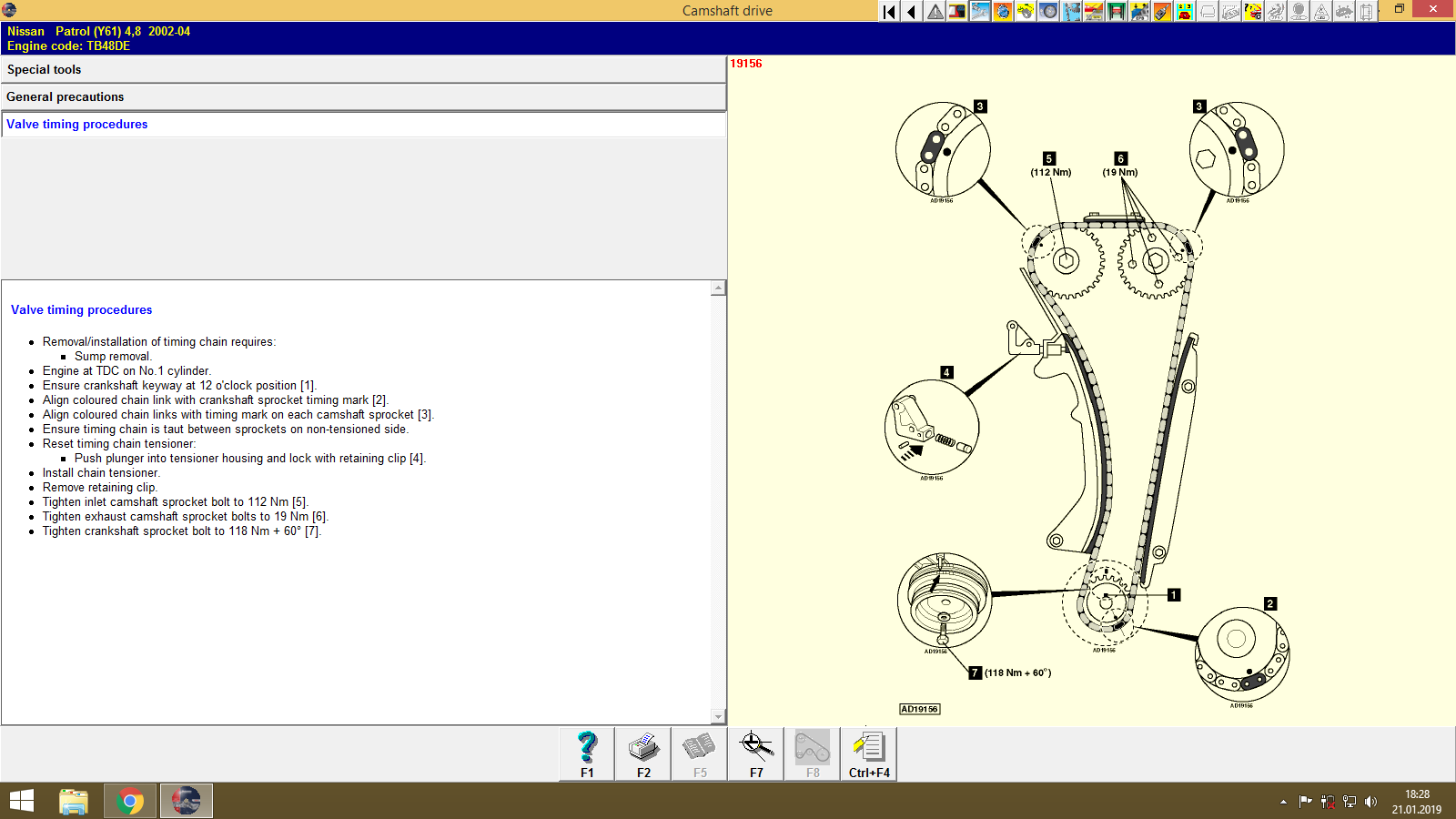Click the greyed F8 belt routing button
The width and height of the screenshot is (1456, 819).
click(x=813, y=753)
